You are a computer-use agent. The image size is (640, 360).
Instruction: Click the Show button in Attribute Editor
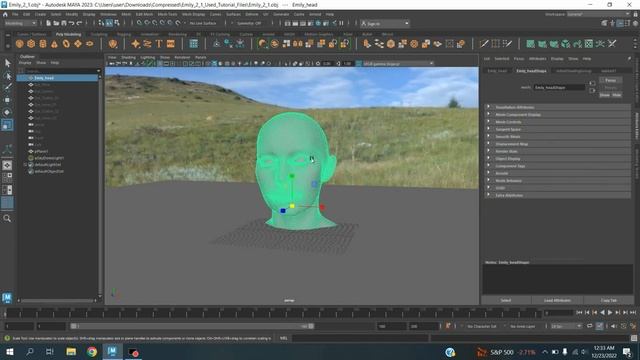point(604,95)
